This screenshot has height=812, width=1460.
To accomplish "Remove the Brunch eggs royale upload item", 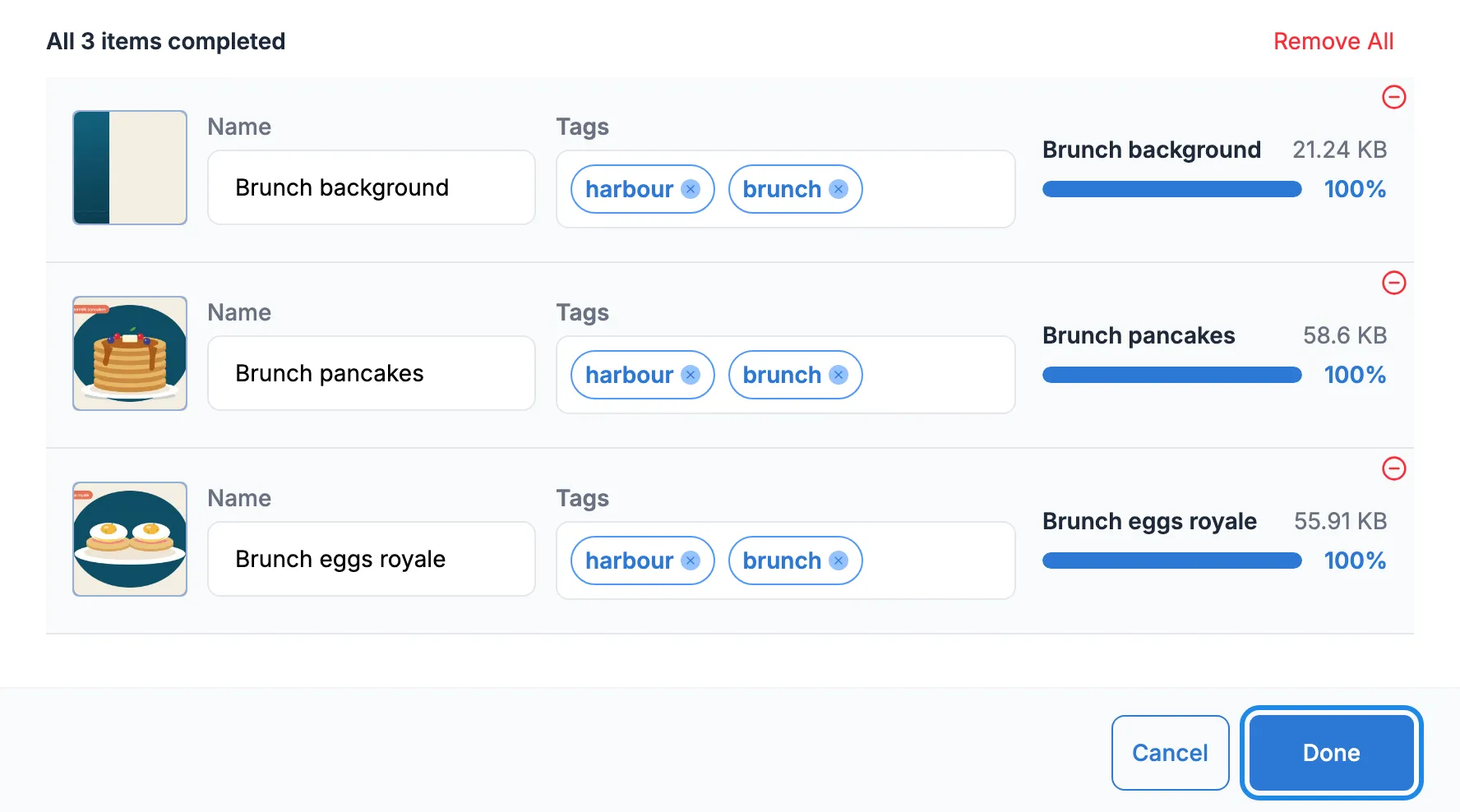I will pos(1393,468).
